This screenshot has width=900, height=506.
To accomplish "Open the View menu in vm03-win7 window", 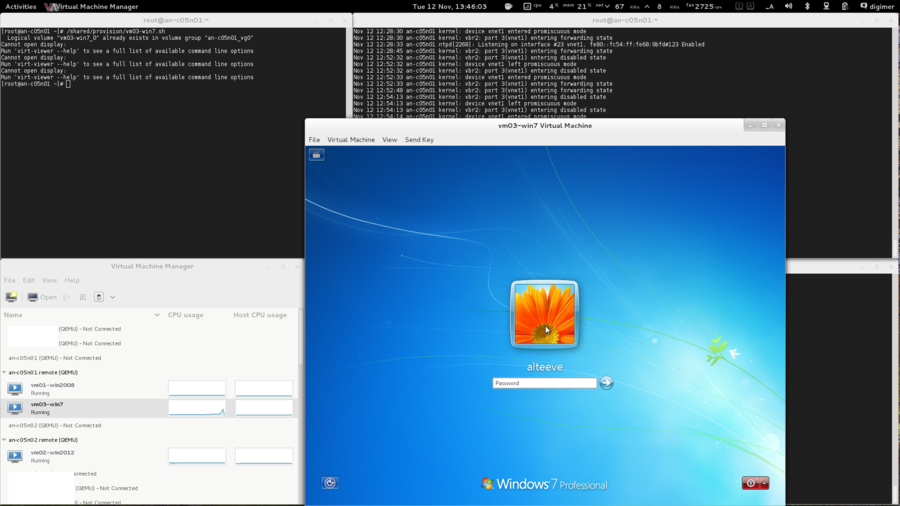I will click(x=390, y=139).
